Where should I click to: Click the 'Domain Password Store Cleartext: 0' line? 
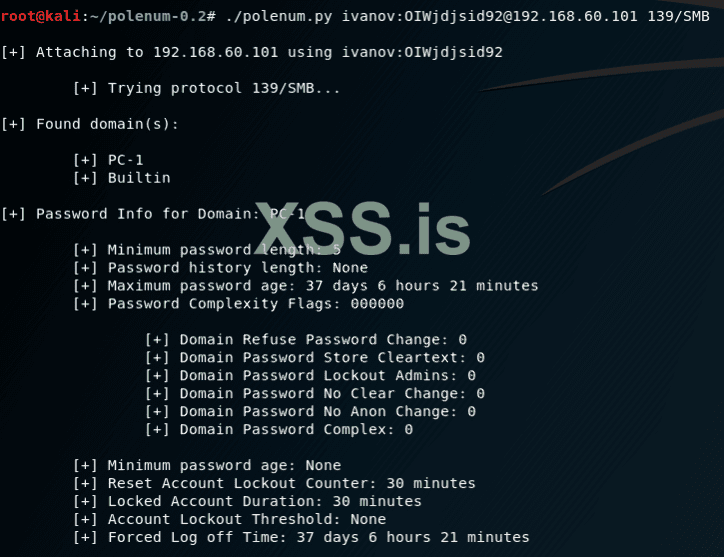click(x=315, y=358)
